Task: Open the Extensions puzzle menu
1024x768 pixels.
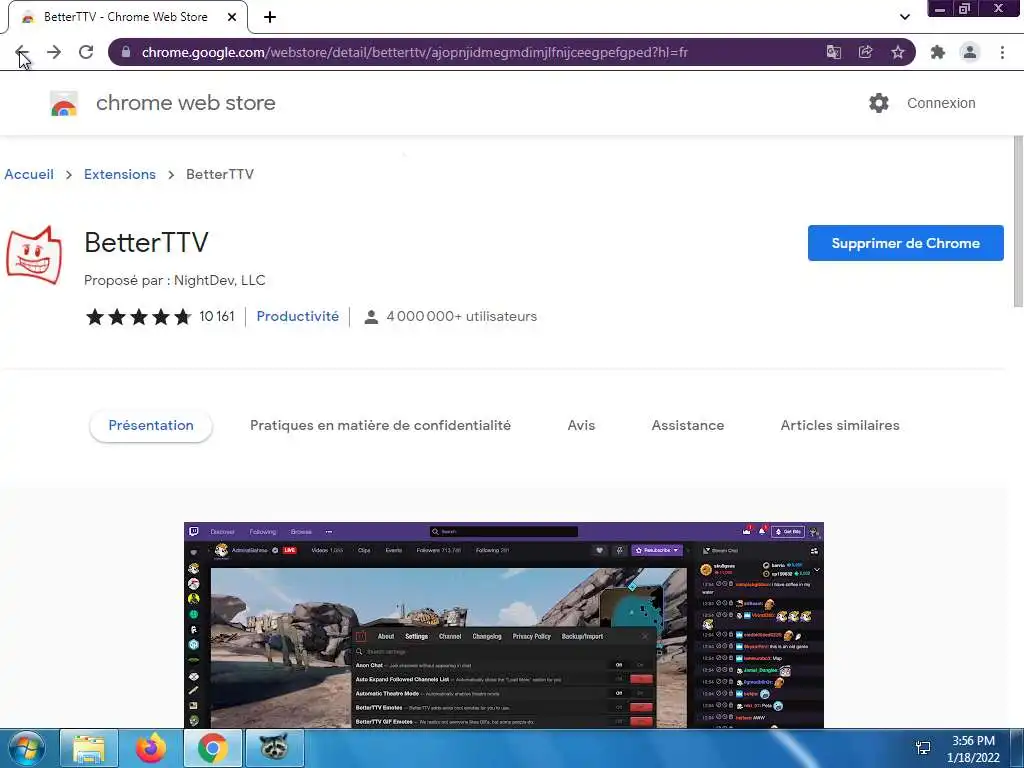Action: click(x=938, y=52)
